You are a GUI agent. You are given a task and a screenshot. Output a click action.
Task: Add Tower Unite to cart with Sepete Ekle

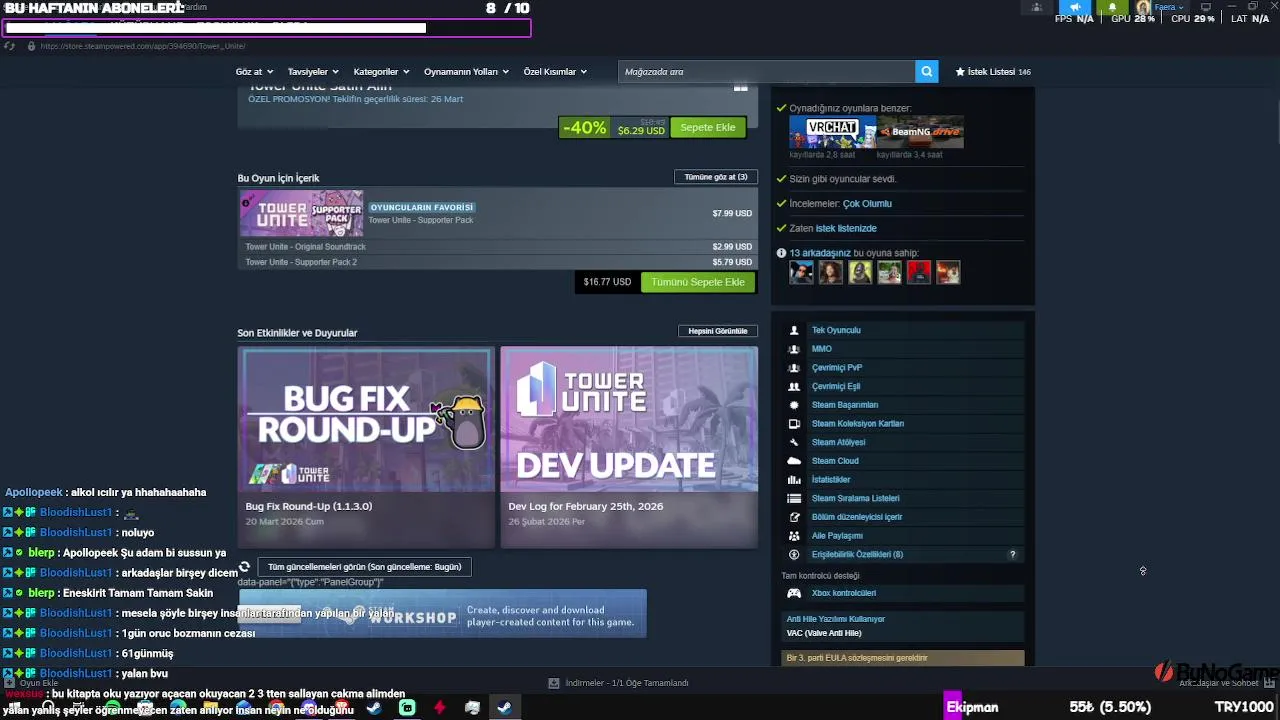pyautogui.click(x=708, y=127)
